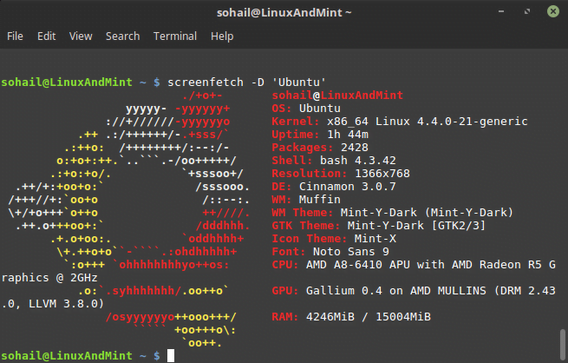Click the Resolution: 1366x768 line
Screen dimensions: 568x363
point(341,174)
